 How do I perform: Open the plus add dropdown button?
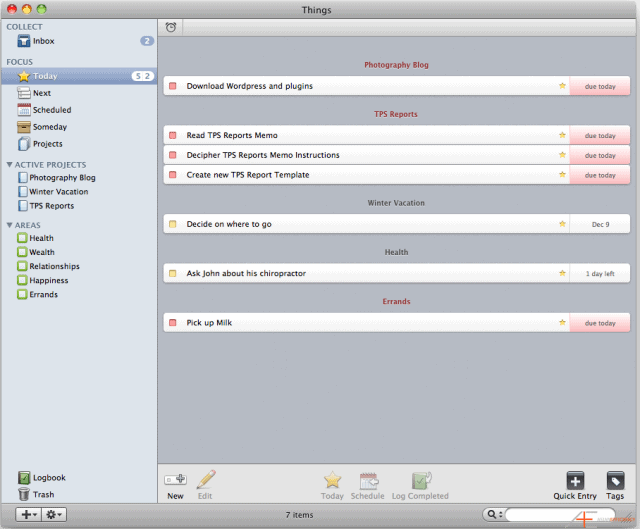point(29,515)
